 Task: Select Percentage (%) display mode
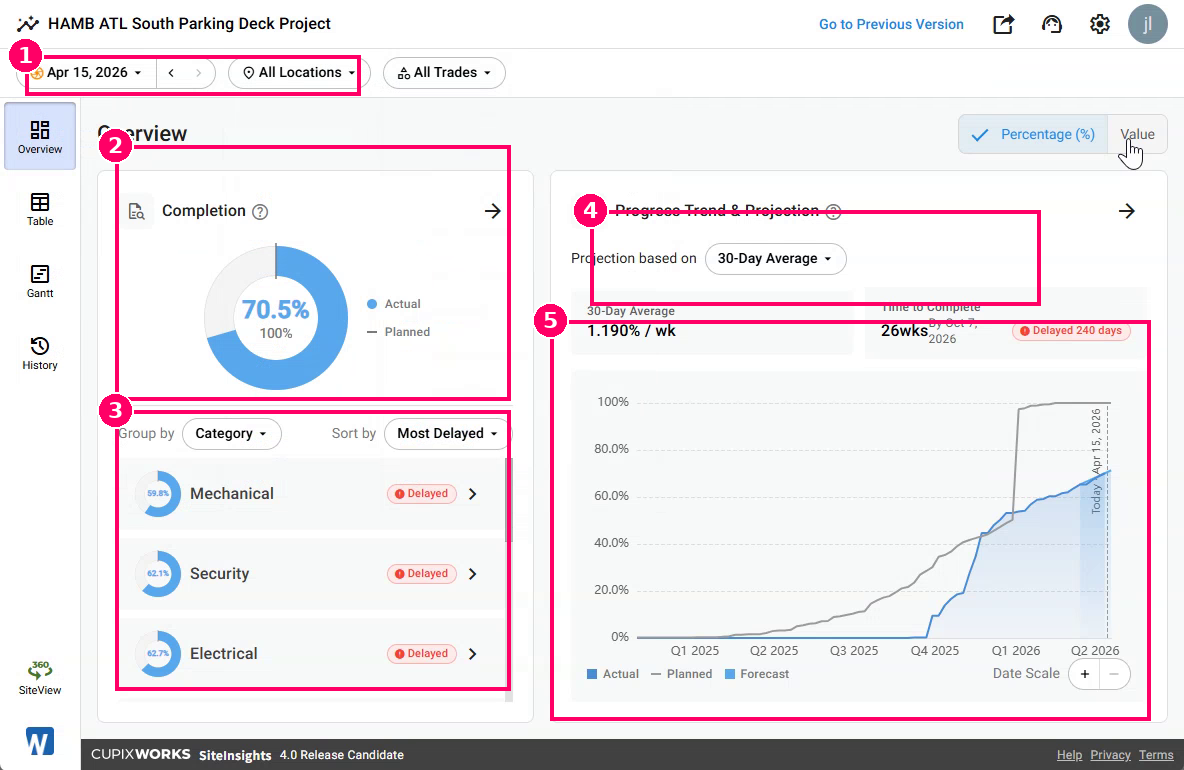point(1033,134)
